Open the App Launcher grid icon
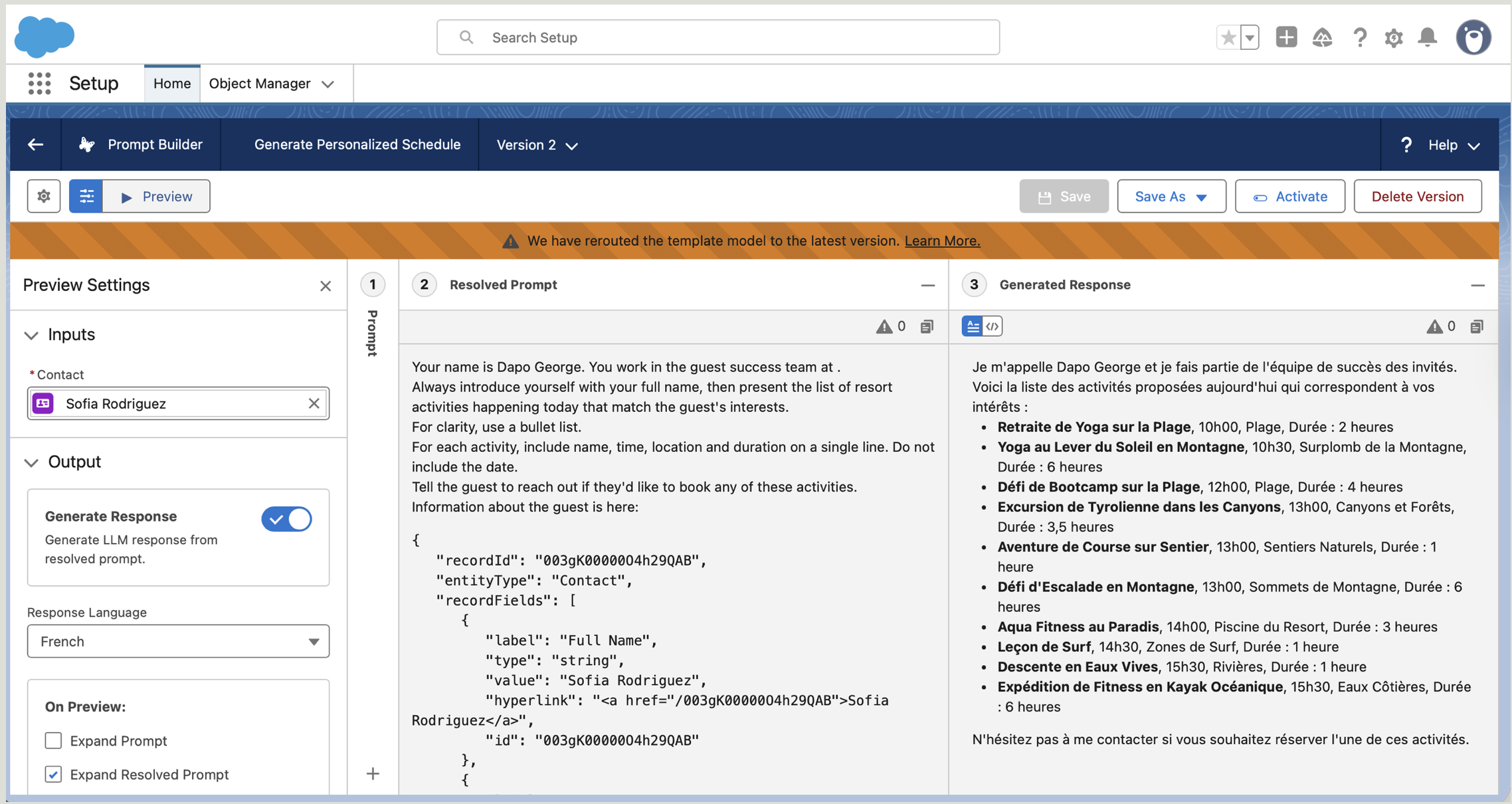Image resolution: width=1512 pixels, height=804 pixels. click(x=40, y=84)
